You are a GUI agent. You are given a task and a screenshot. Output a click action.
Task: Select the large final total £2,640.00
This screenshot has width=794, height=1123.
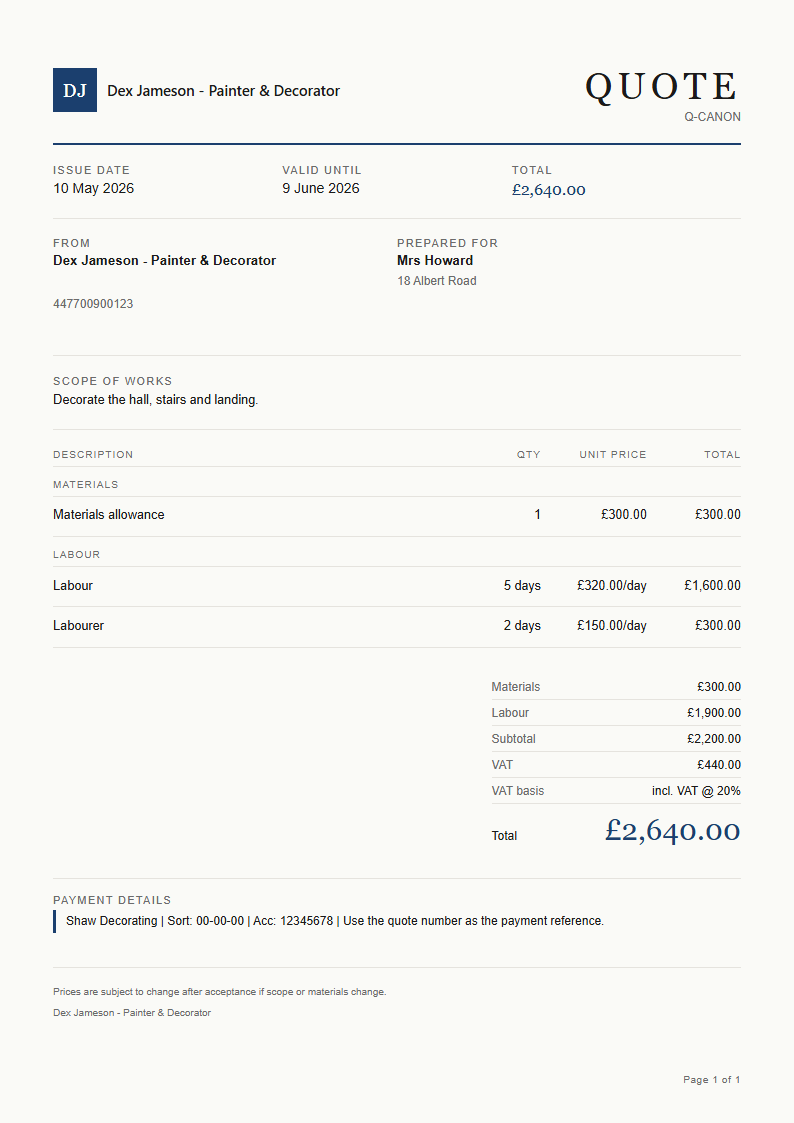pyautogui.click(x=672, y=831)
